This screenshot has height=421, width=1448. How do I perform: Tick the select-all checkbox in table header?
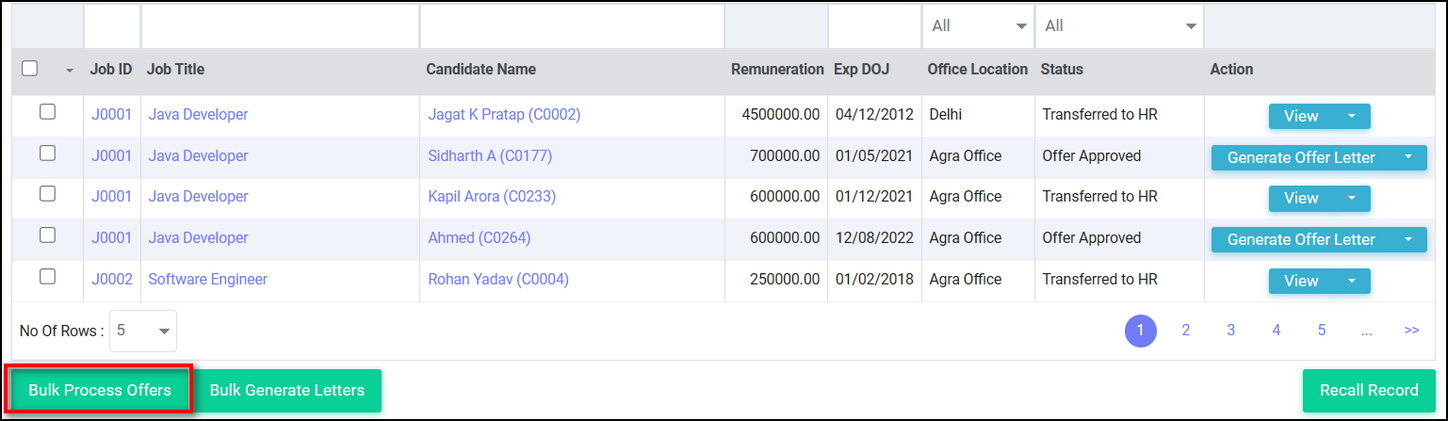[x=30, y=69]
